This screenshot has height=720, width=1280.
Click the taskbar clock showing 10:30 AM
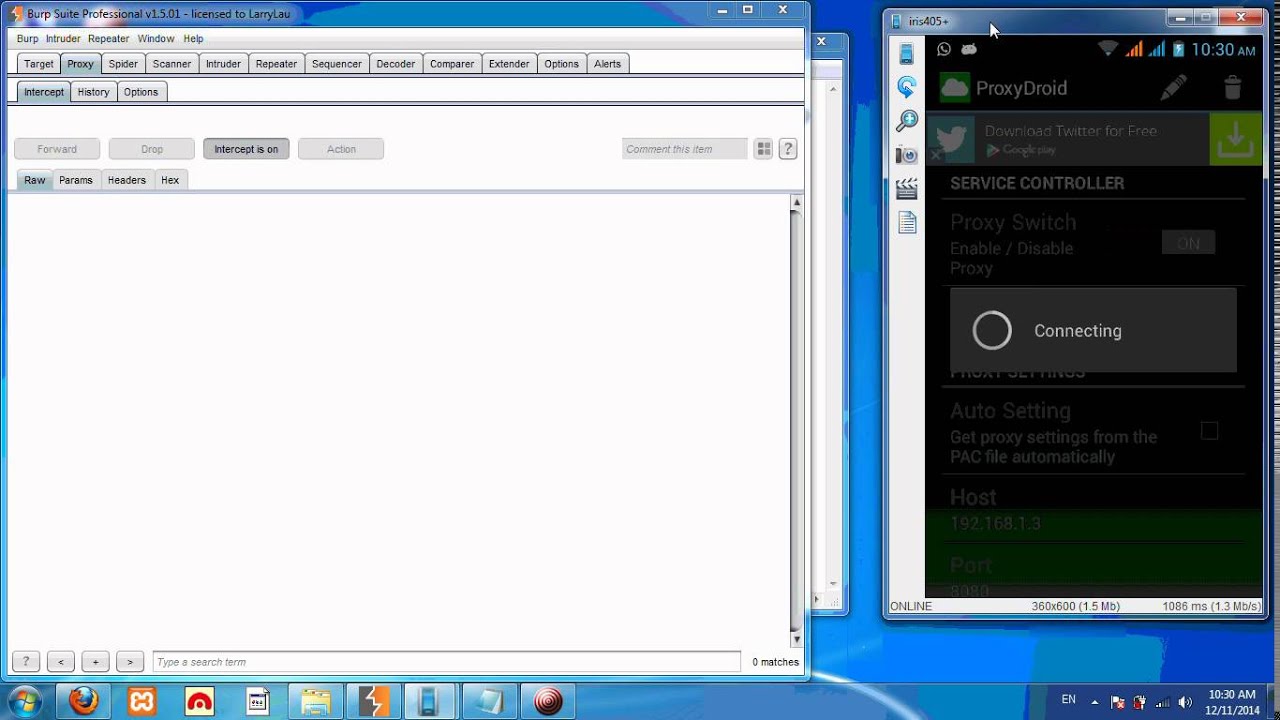[1232, 702]
